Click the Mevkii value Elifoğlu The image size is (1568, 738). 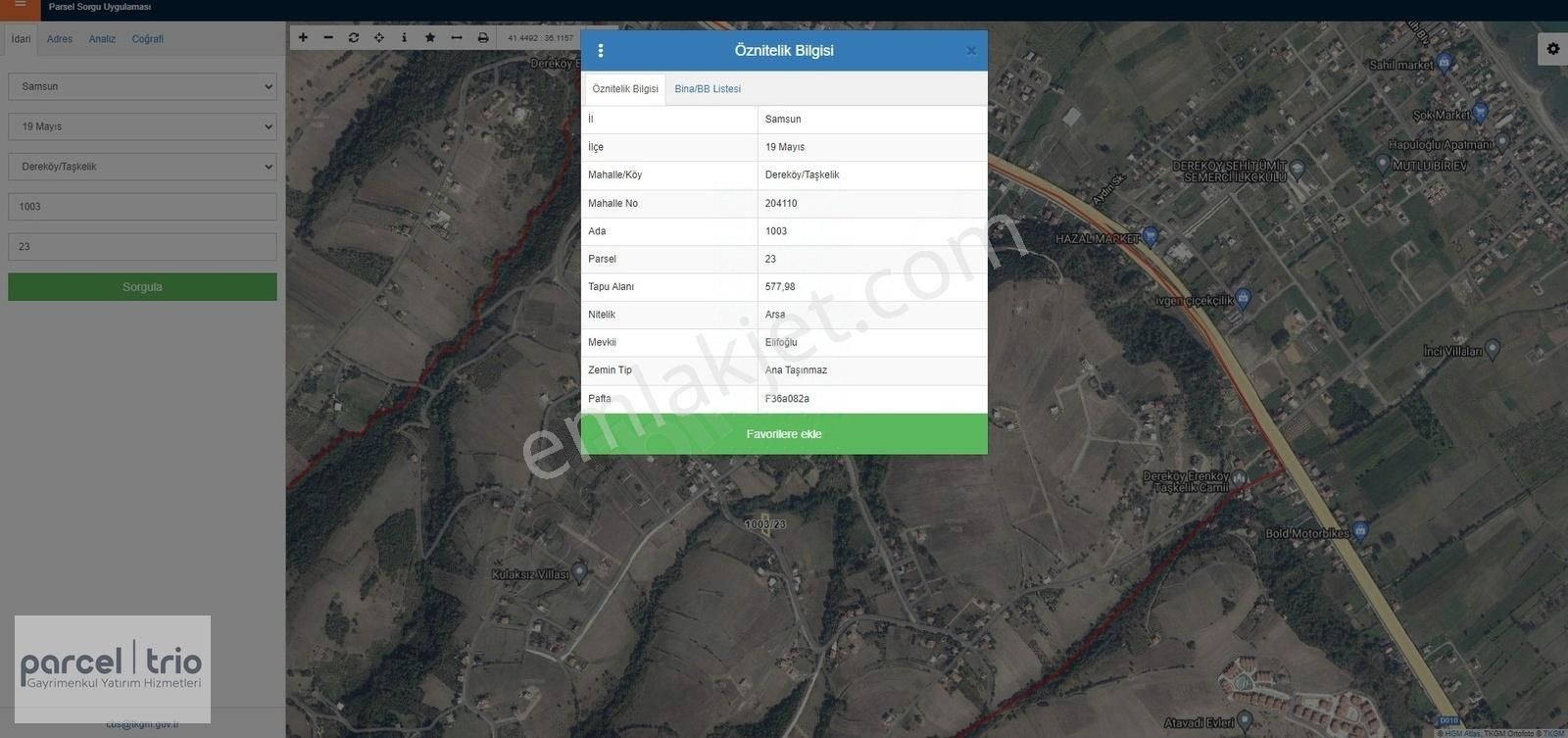coord(781,343)
